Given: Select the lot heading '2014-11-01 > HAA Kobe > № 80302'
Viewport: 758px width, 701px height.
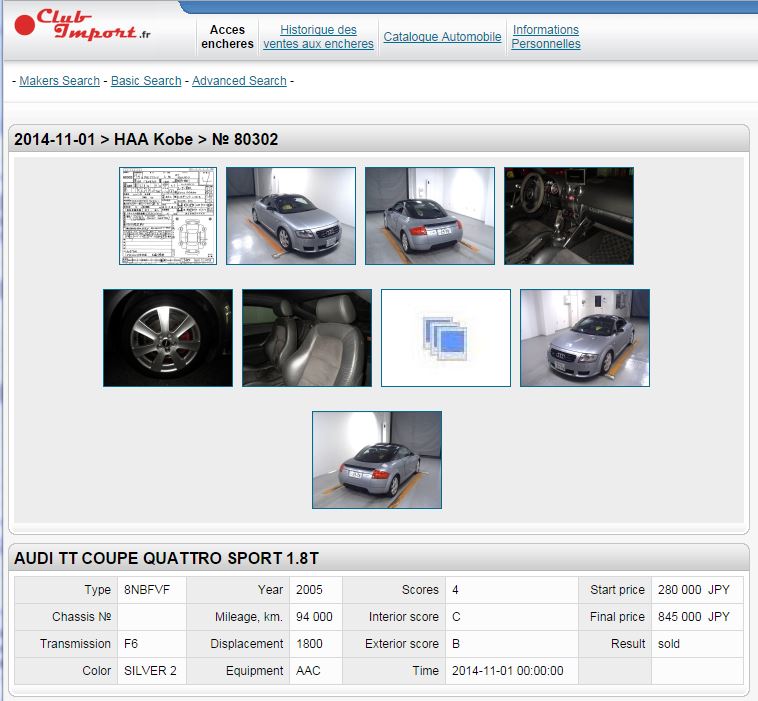Looking at the screenshot, I should 146,139.
